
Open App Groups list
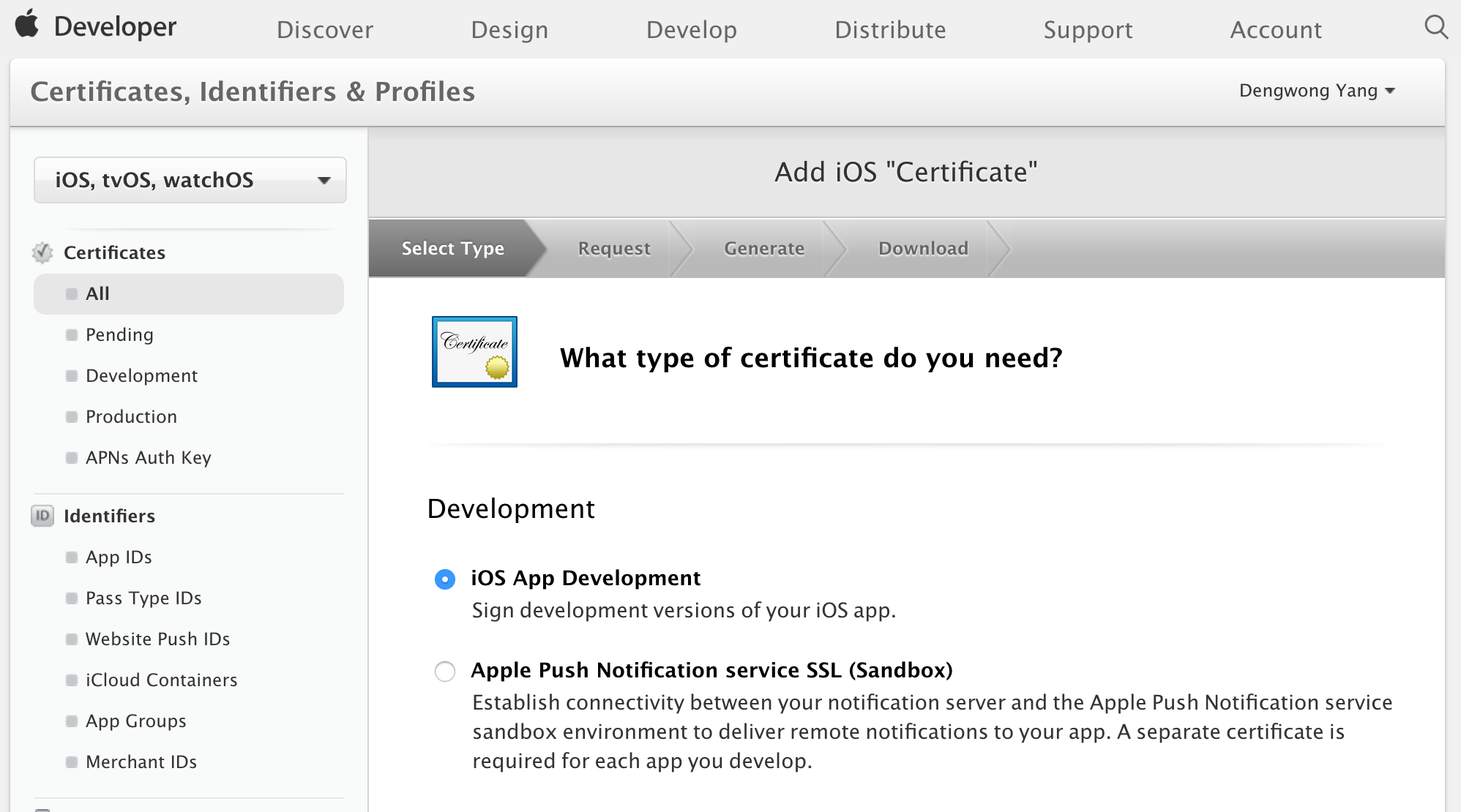(x=135, y=721)
